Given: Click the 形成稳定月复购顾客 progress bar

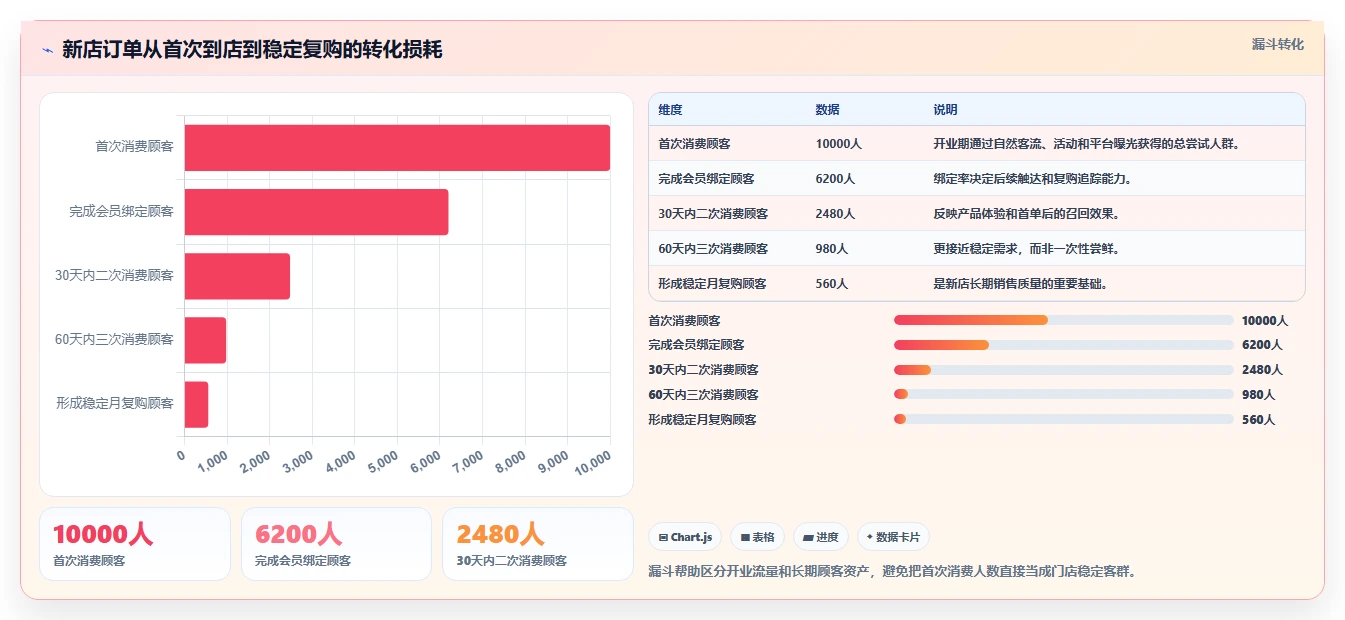Looking at the screenshot, I should 1064,419.
